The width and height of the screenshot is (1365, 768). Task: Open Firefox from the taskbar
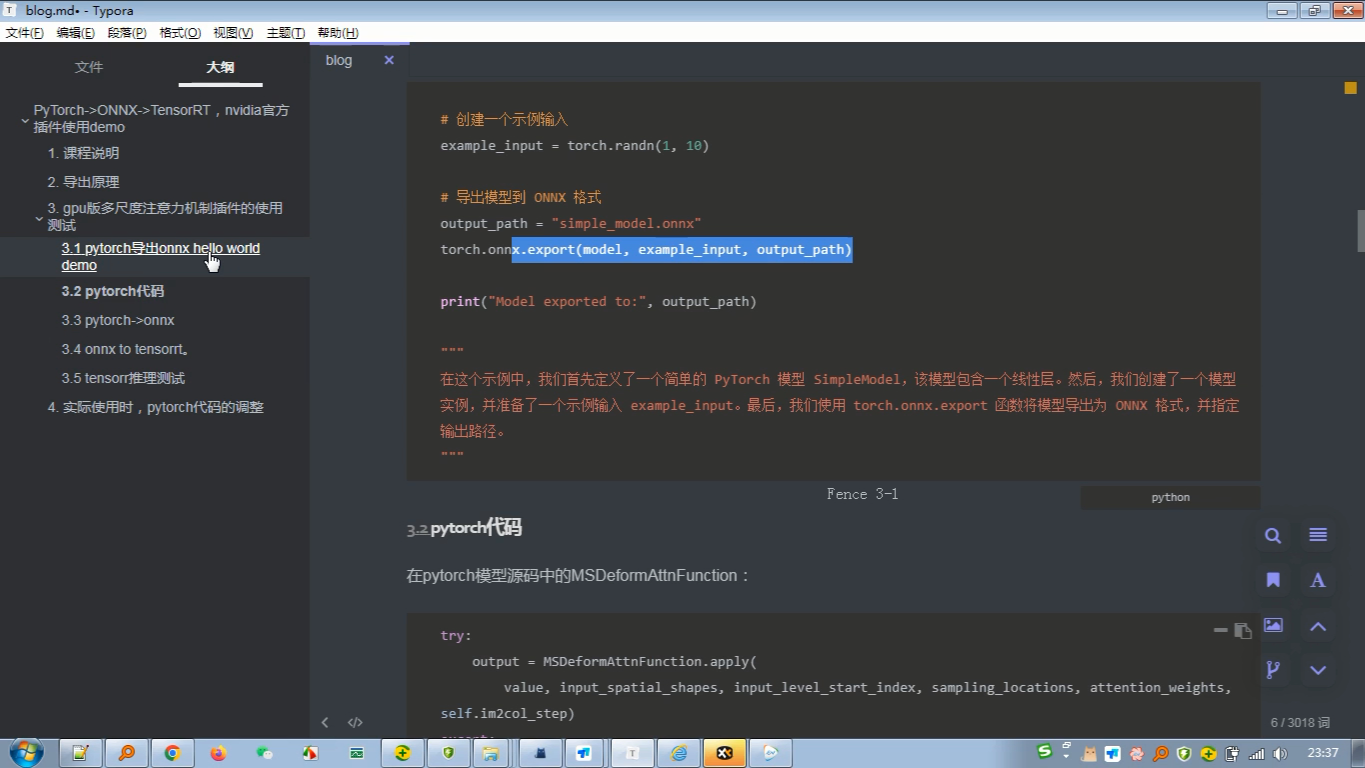(218, 753)
